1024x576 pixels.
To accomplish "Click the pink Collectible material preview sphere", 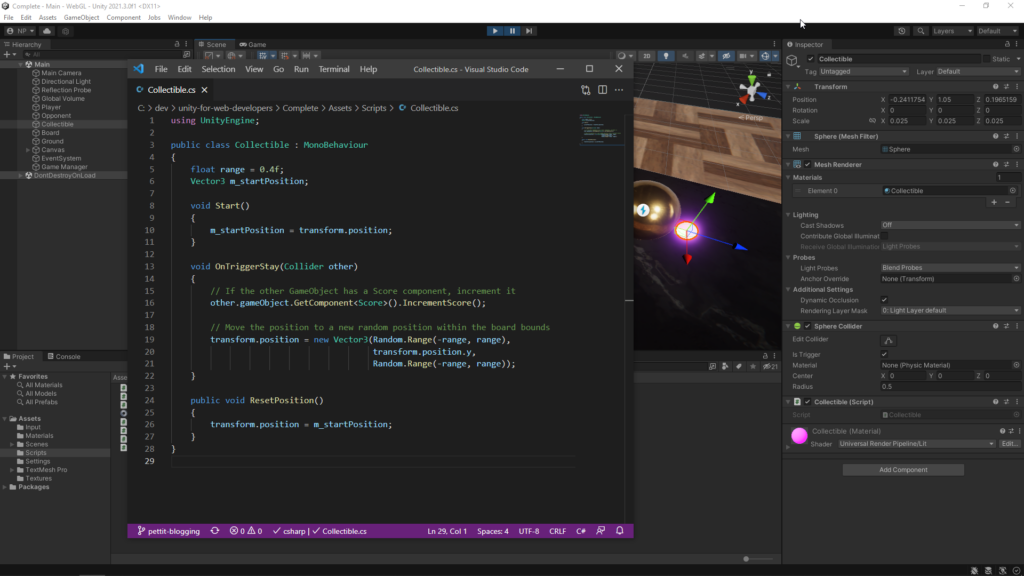I will pyautogui.click(x=799, y=437).
